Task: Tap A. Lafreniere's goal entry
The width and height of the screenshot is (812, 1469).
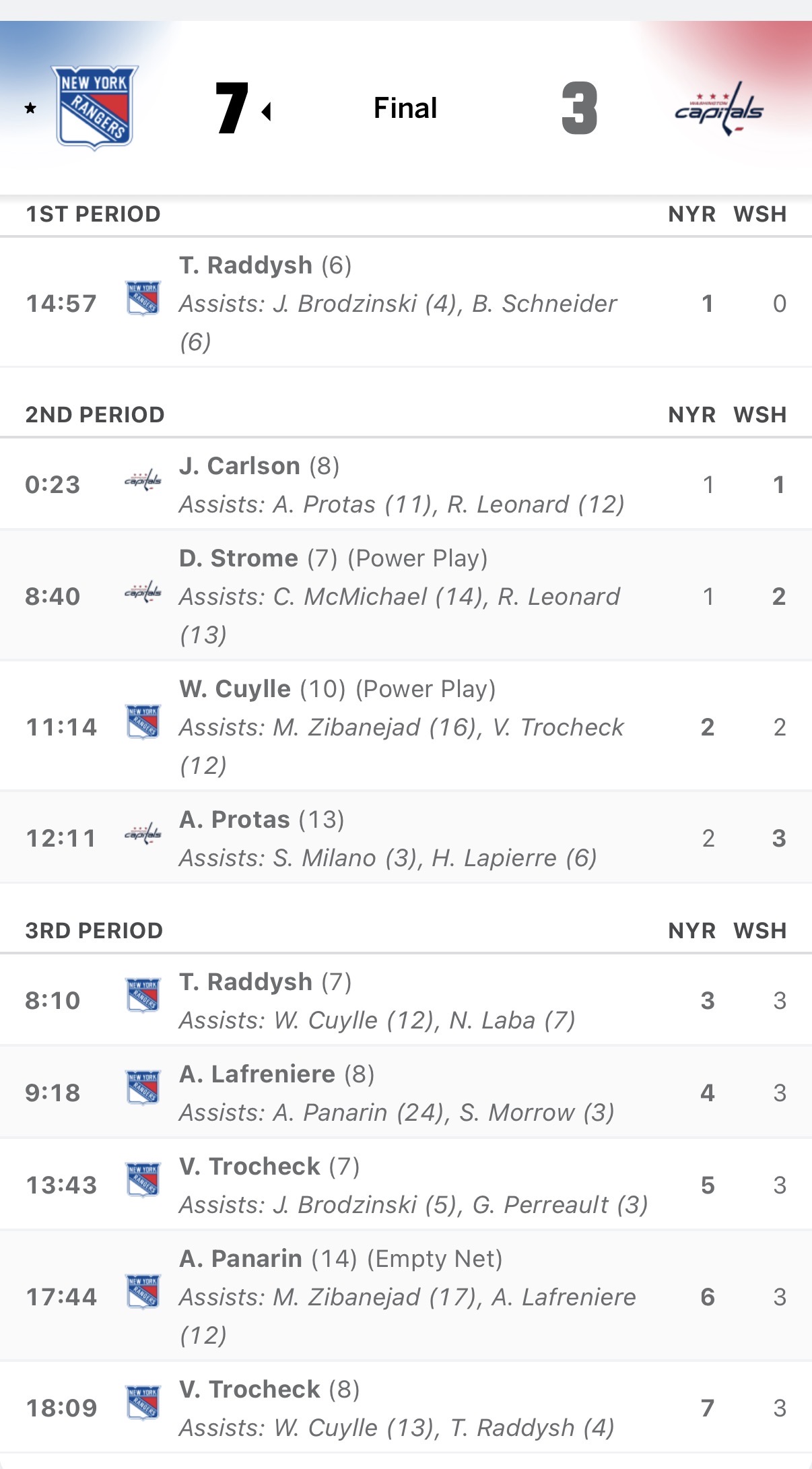Action: point(257,1074)
